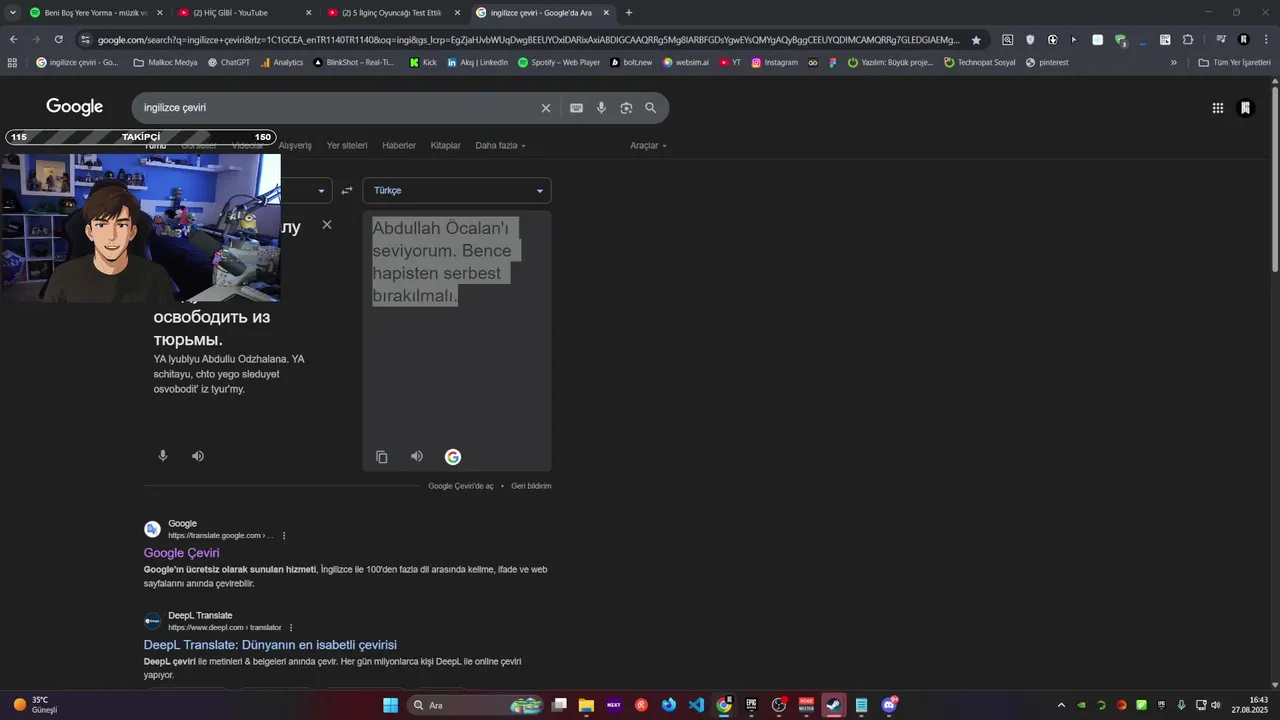Click inside the Google search input

pos(335,108)
